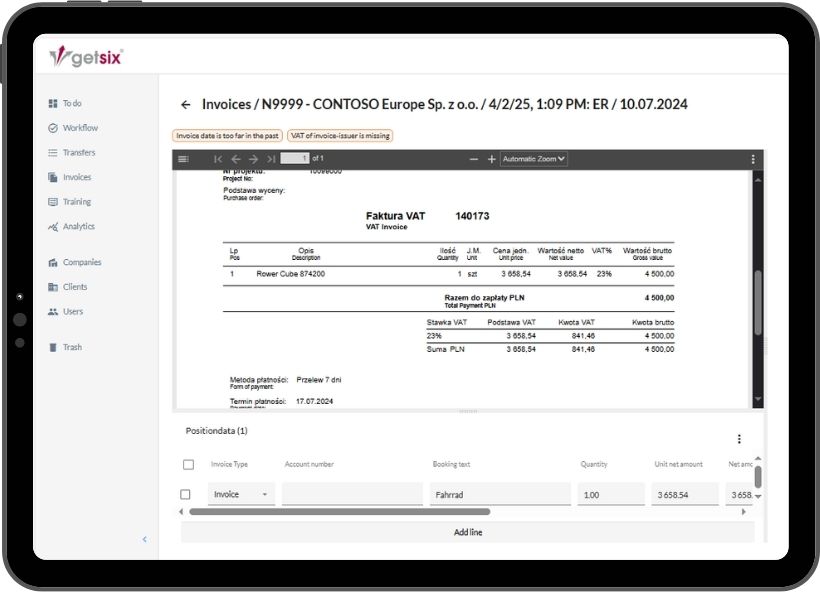Click 'VAT of invoice-issuer is missing' tag
The width and height of the screenshot is (820, 592).
coord(340,136)
